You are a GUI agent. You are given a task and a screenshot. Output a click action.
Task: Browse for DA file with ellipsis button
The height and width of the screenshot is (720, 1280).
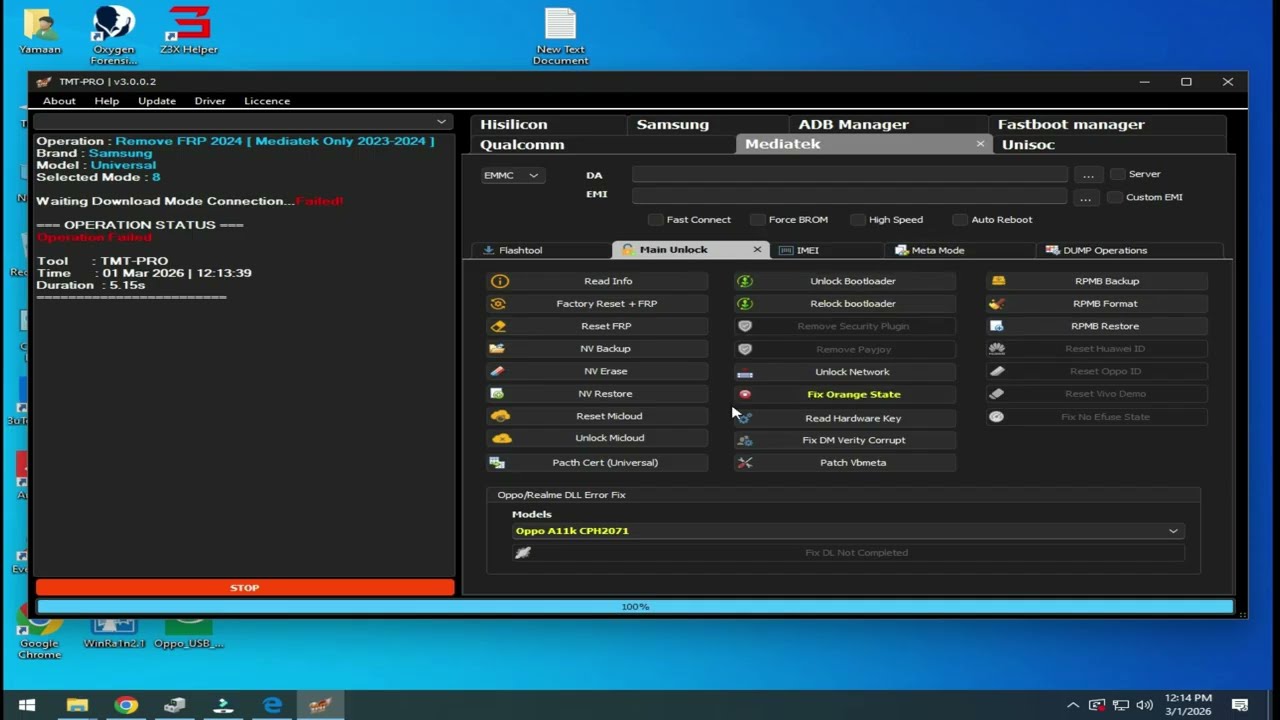pos(1089,175)
